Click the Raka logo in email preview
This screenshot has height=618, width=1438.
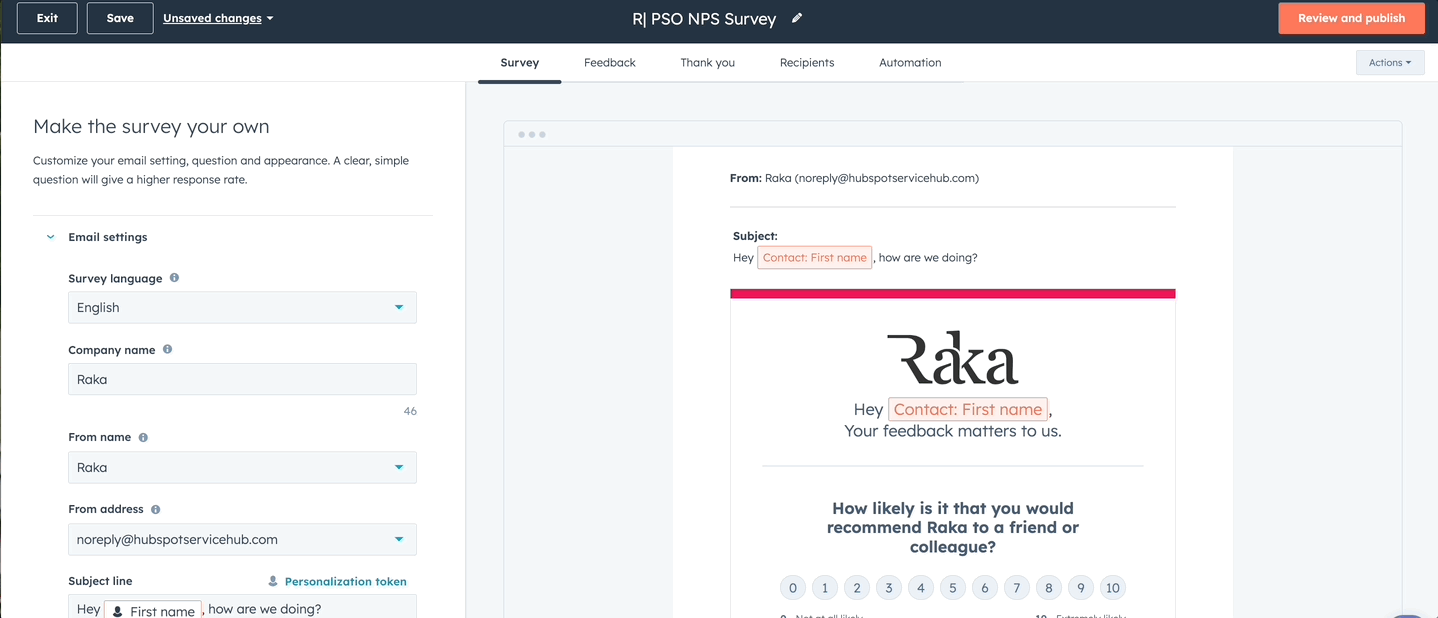click(x=953, y=358)
